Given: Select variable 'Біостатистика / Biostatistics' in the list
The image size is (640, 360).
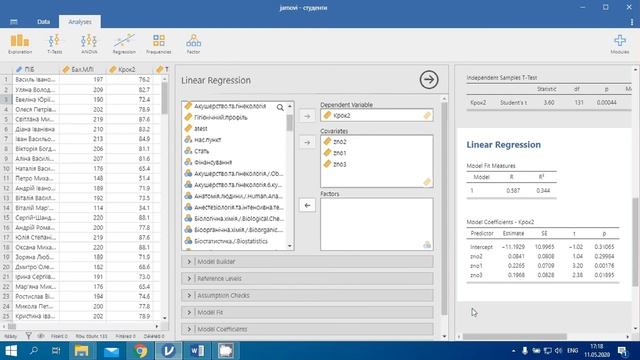Looking at the screenshot, I should (231, 241).
